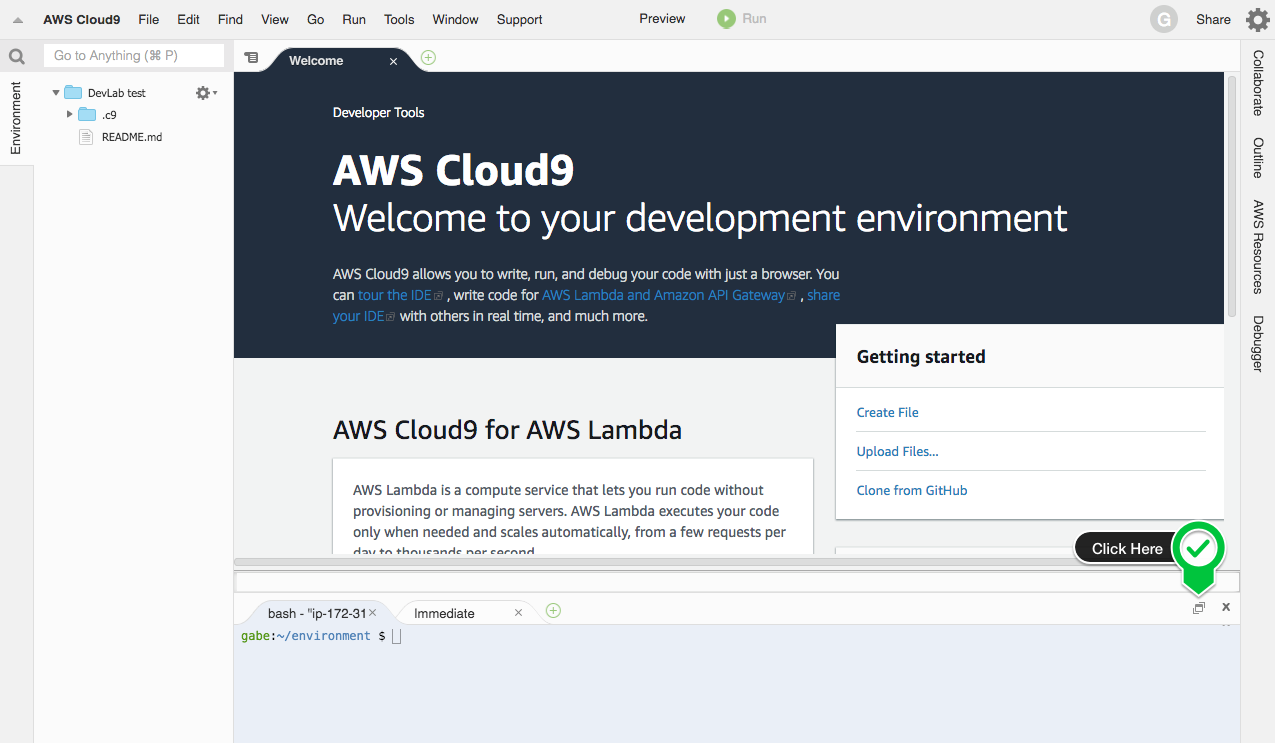Screen dimensions: 1275x743
Task: Open the Edit menu
Action: coord(188,19)
